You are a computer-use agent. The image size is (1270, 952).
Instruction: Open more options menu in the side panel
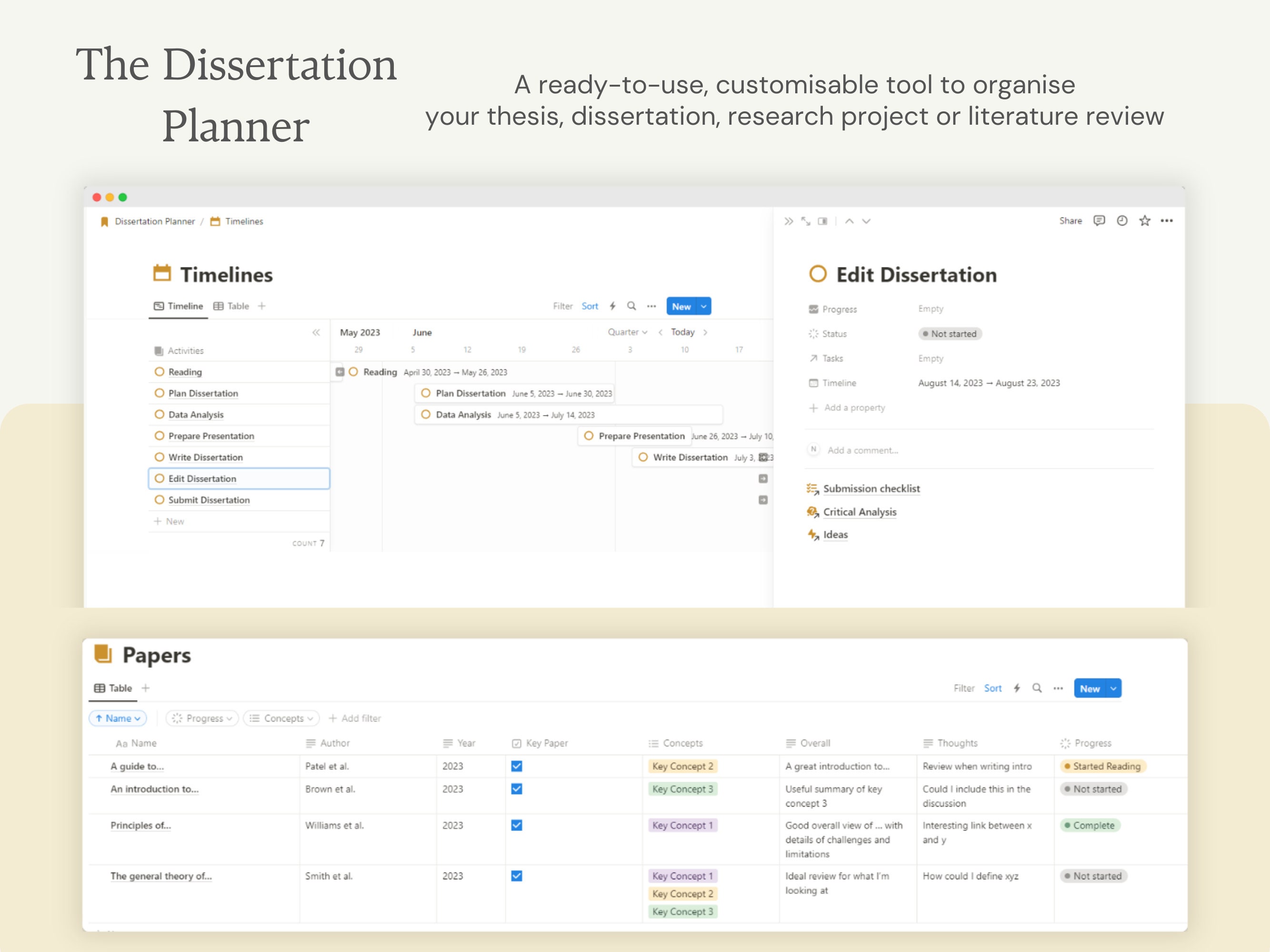pyautogui.click(x=1167, y=221)
